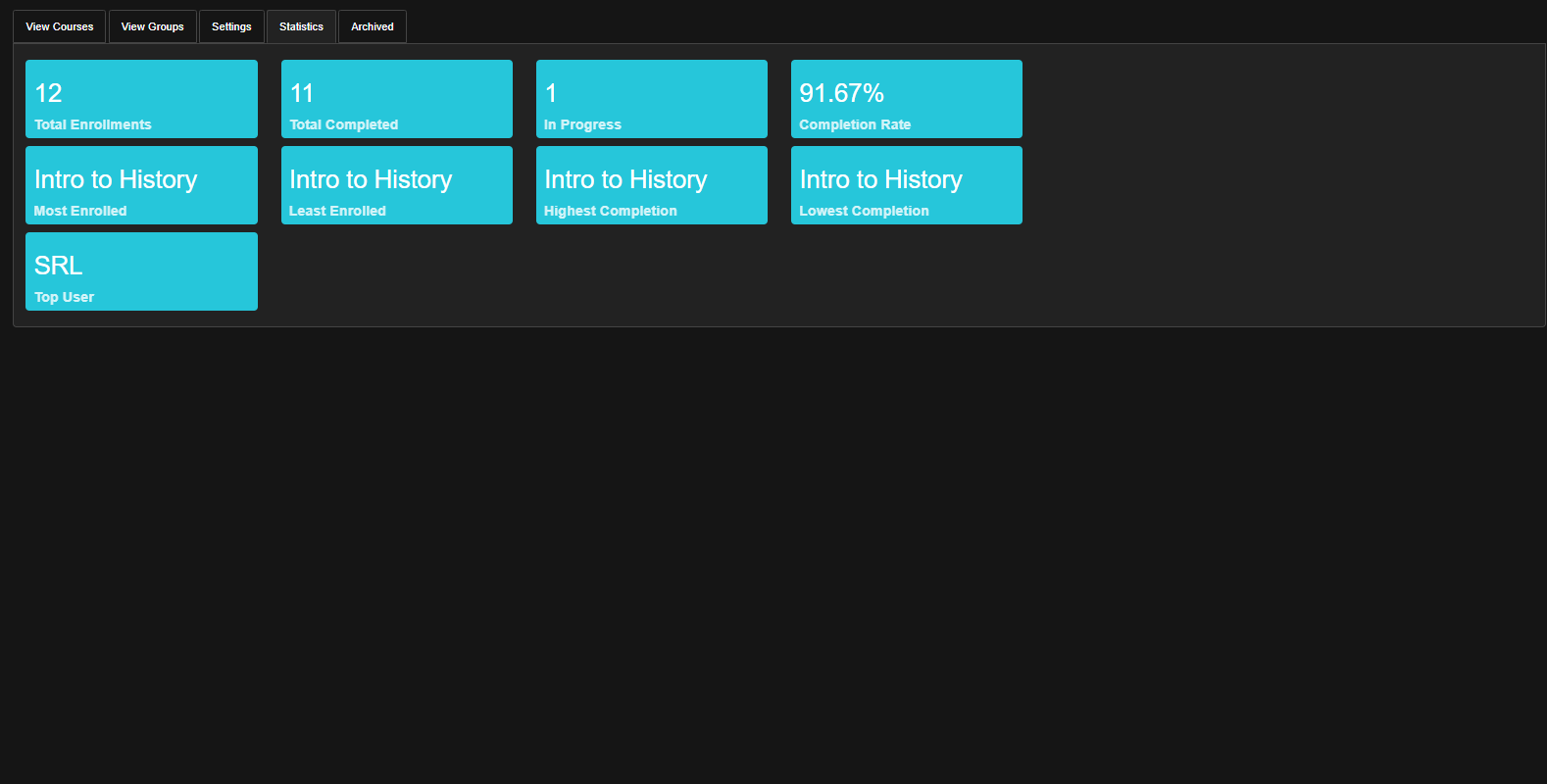Image resolution: width=1547 pixels, height=784 pixels.
Task: Switch to the View Groups tab
Action: pyautogui.click(x=152, y=26)
